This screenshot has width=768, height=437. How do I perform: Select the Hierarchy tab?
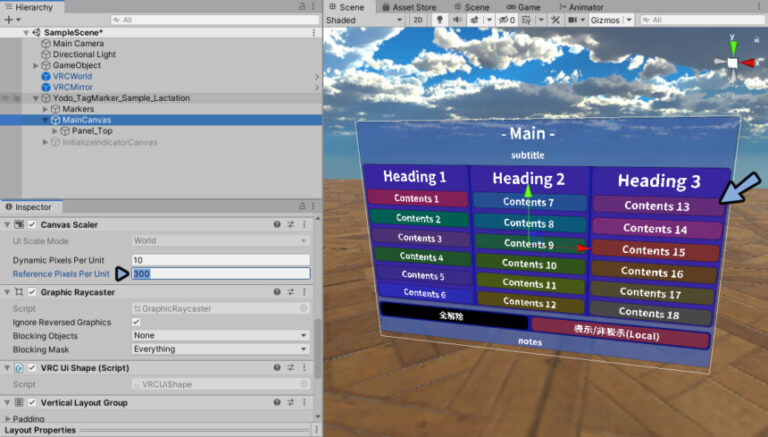click(x=29, y=7)
